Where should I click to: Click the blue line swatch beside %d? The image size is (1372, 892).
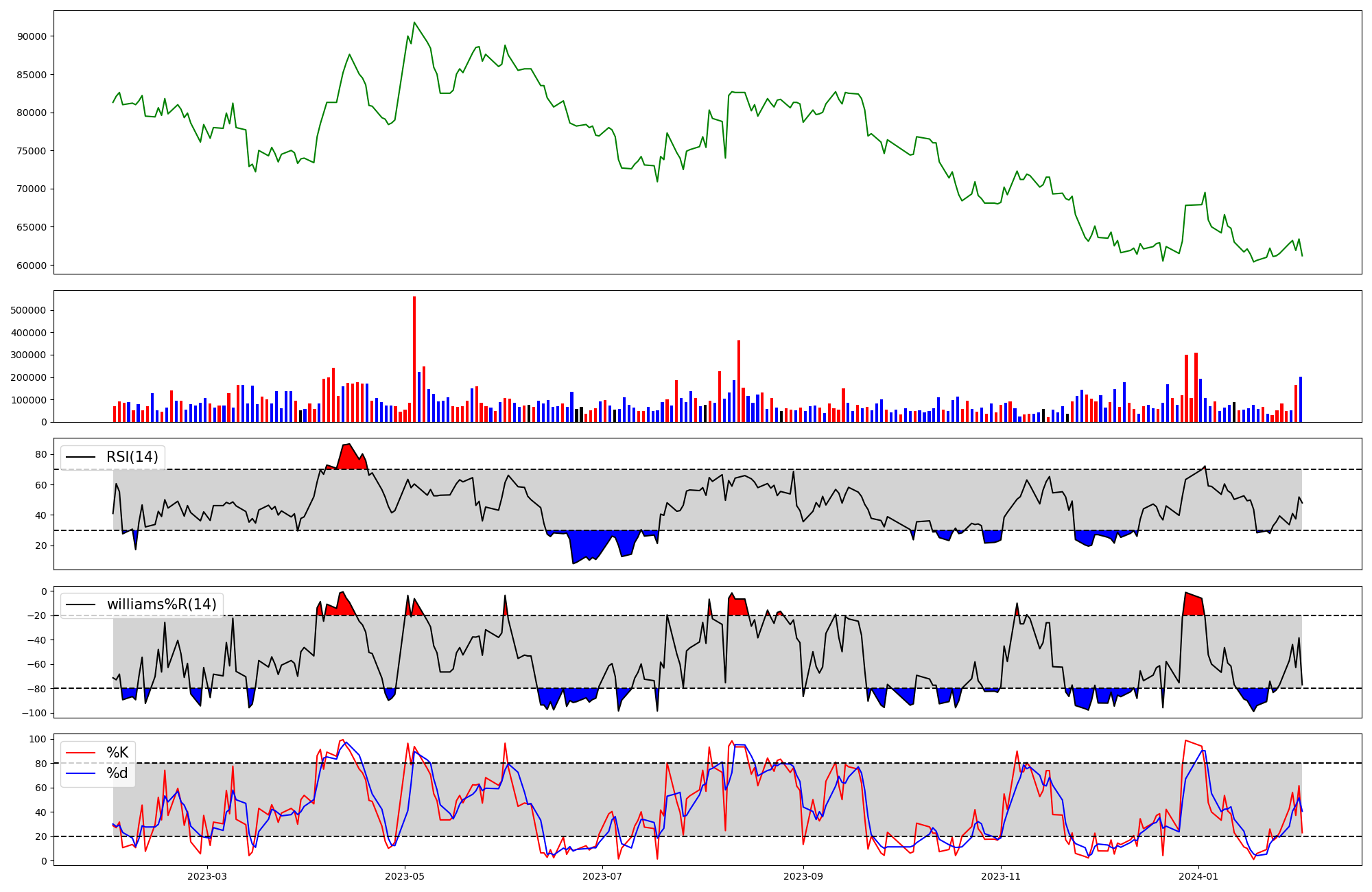point(80,773)
